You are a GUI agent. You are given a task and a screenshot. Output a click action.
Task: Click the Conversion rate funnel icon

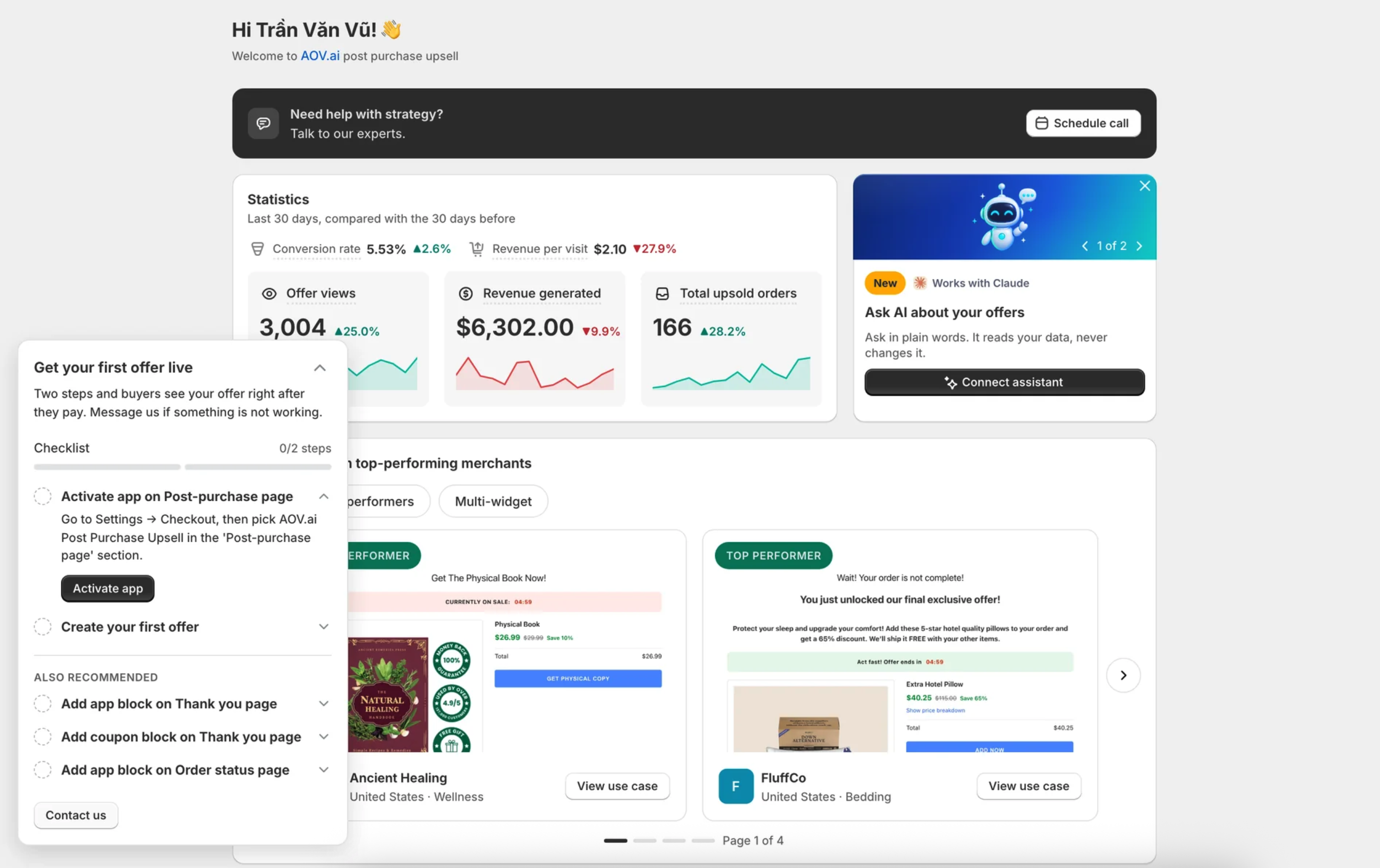(x=257, y=249)
